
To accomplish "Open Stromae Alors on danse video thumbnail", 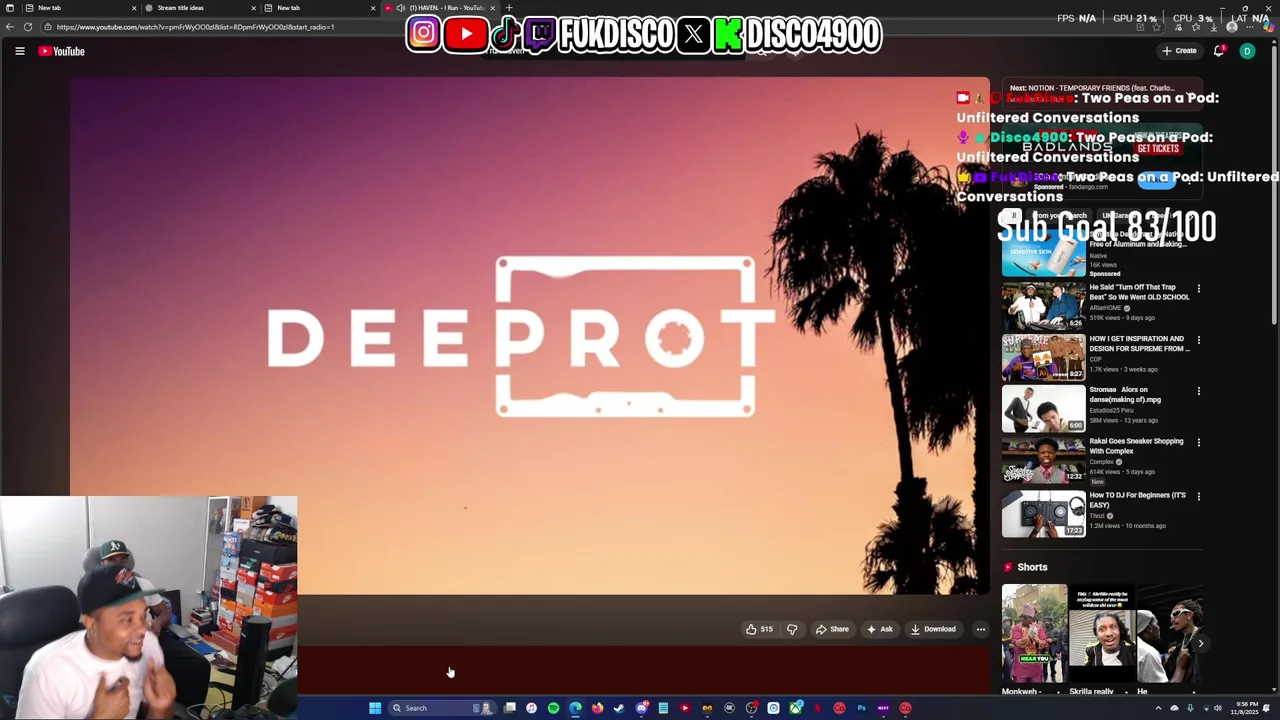I will (x=1043, y=408).
